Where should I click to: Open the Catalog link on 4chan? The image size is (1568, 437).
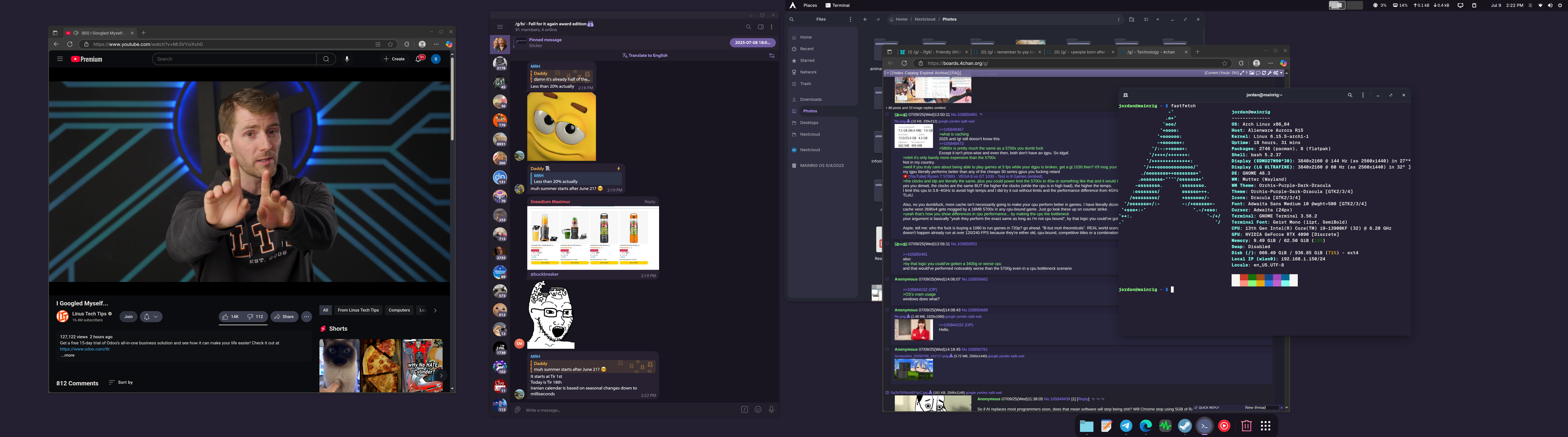pyautogui.click(x=912, y=73)
